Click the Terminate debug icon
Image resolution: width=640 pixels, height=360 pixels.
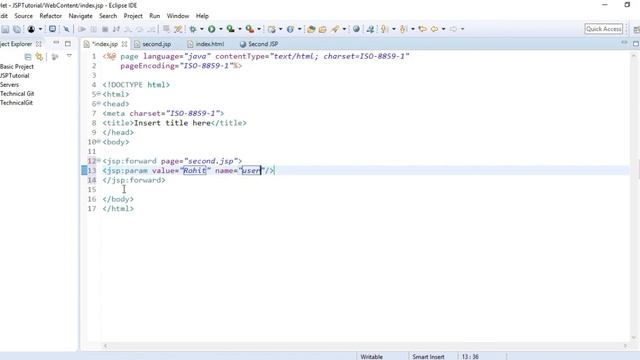click(x=105, y=29)
